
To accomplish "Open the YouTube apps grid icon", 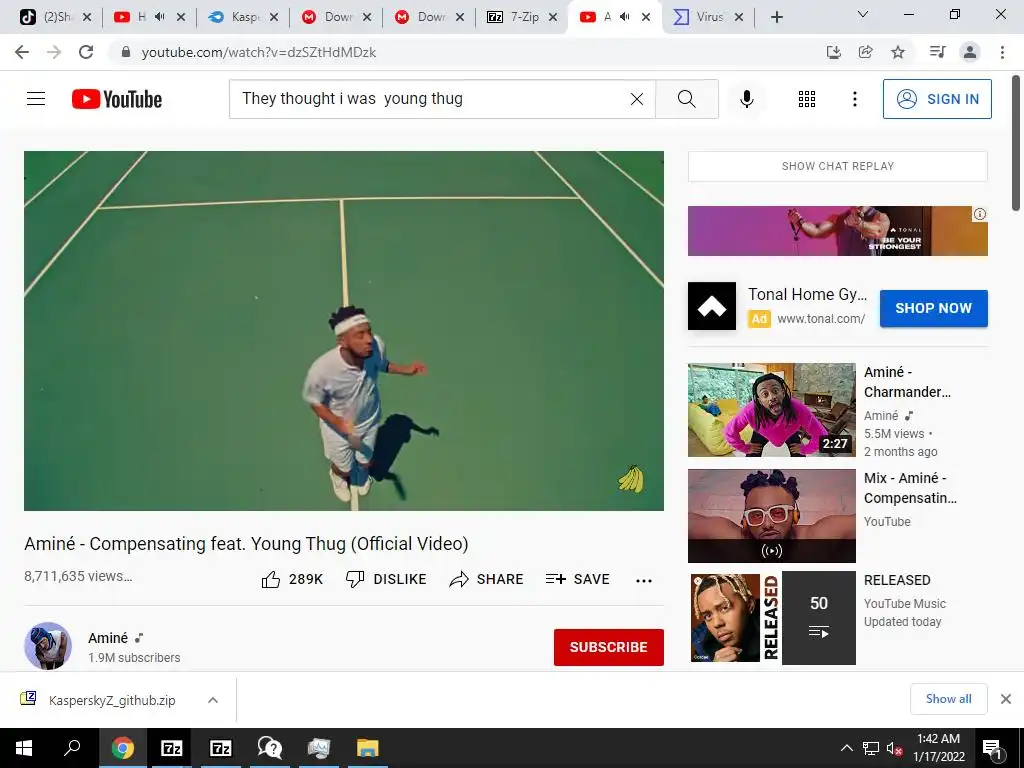I will point(807,99).
